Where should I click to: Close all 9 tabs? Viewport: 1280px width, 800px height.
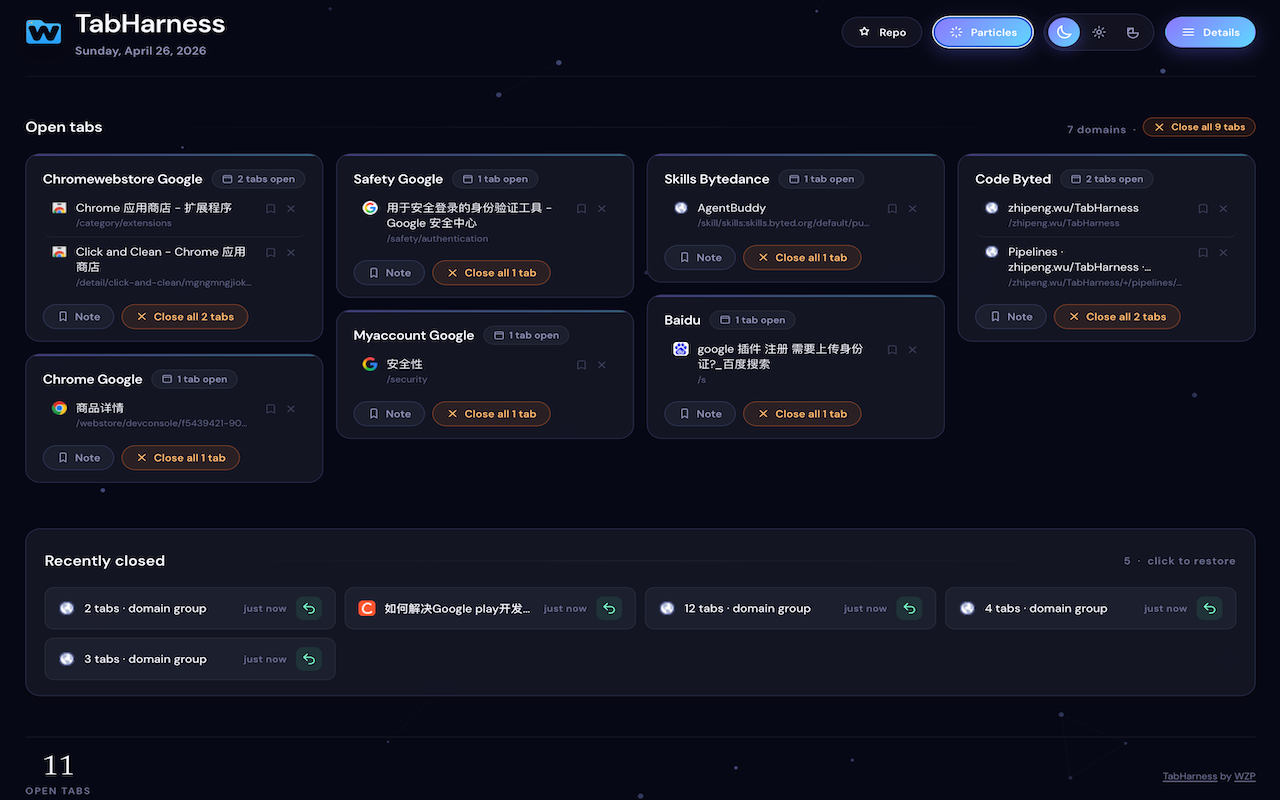(1199, 127)
